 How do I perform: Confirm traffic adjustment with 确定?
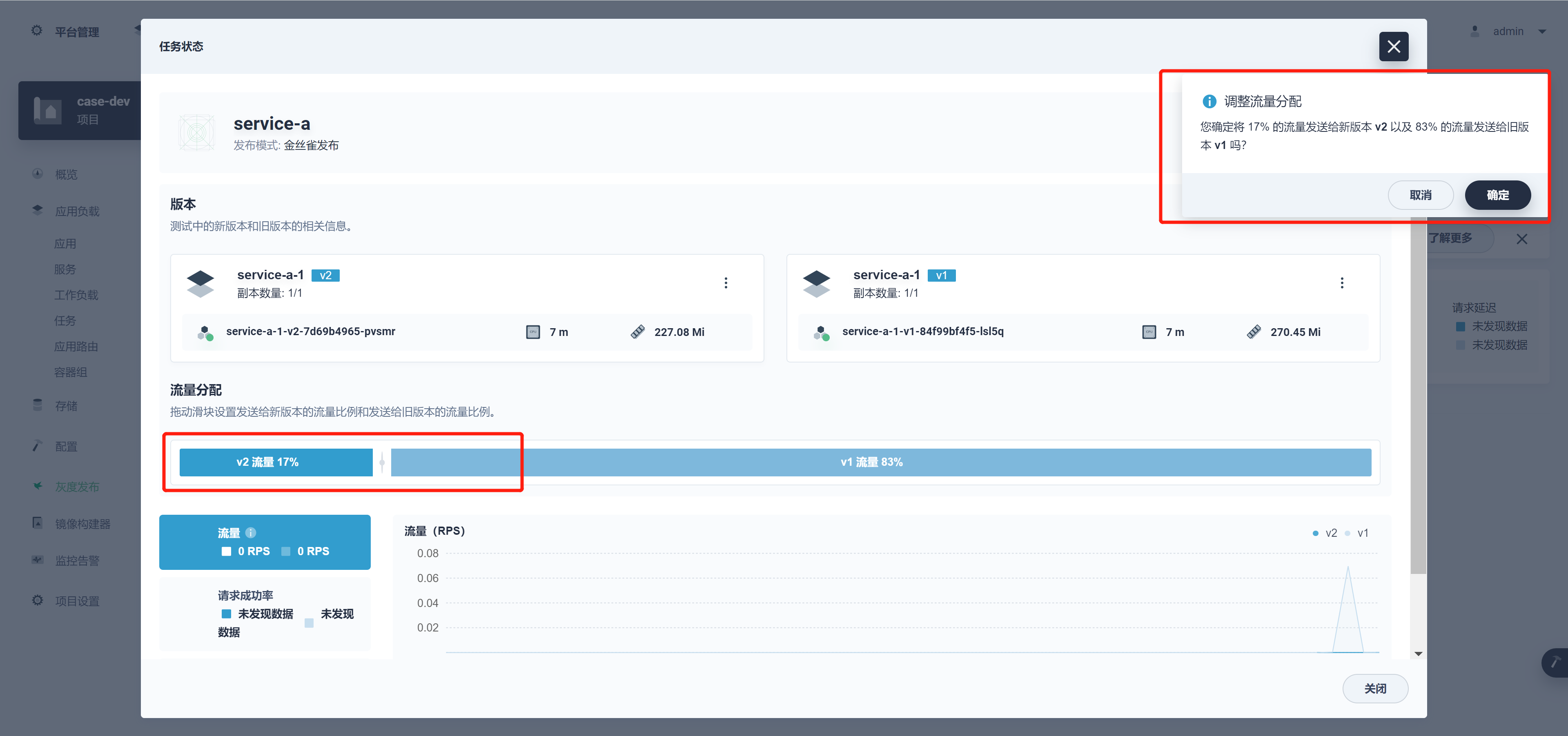[x=1497, y=195]
